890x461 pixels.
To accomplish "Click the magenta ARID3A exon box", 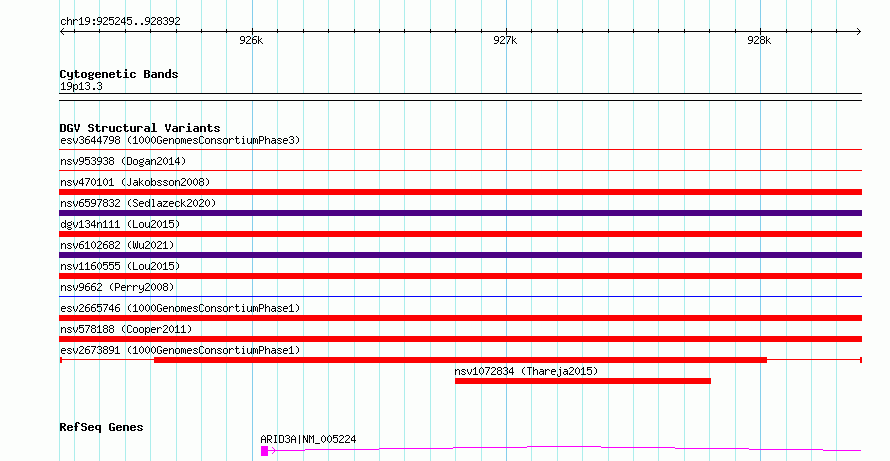I will [x=265, y=451].
